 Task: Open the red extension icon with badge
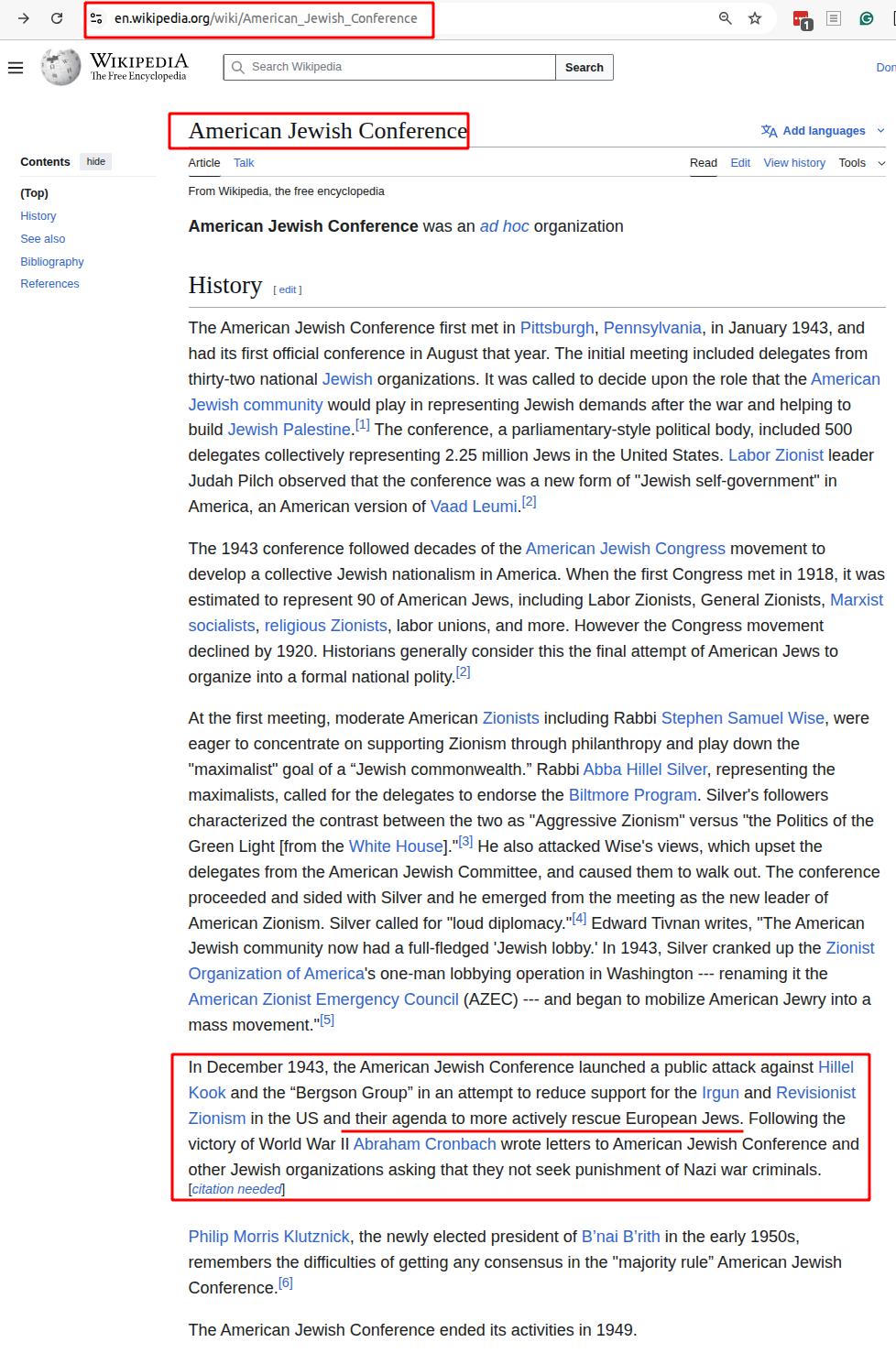point(802,19)
